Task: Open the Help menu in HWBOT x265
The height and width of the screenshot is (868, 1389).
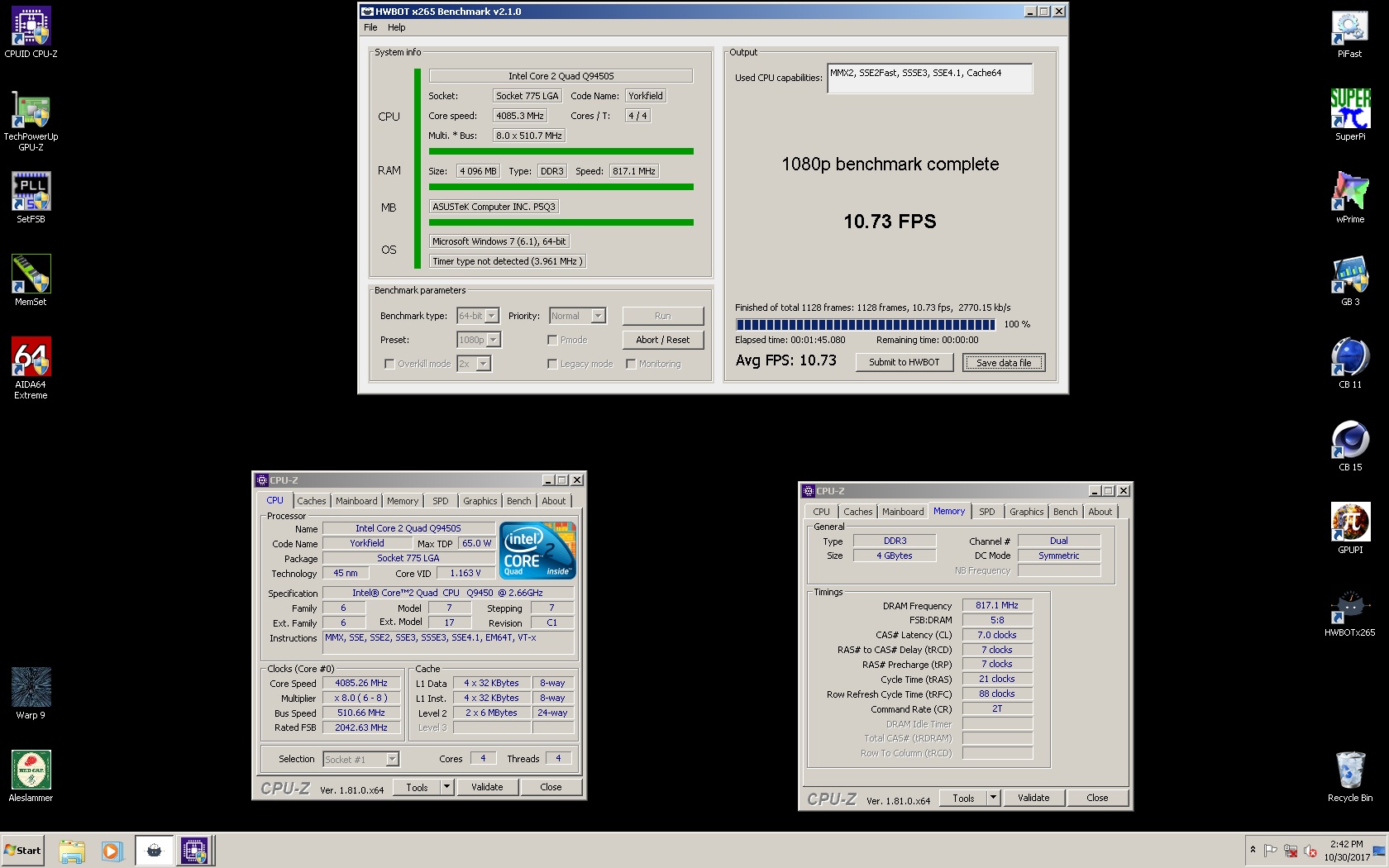Action: pyautogui.click(x=397, y=27)
